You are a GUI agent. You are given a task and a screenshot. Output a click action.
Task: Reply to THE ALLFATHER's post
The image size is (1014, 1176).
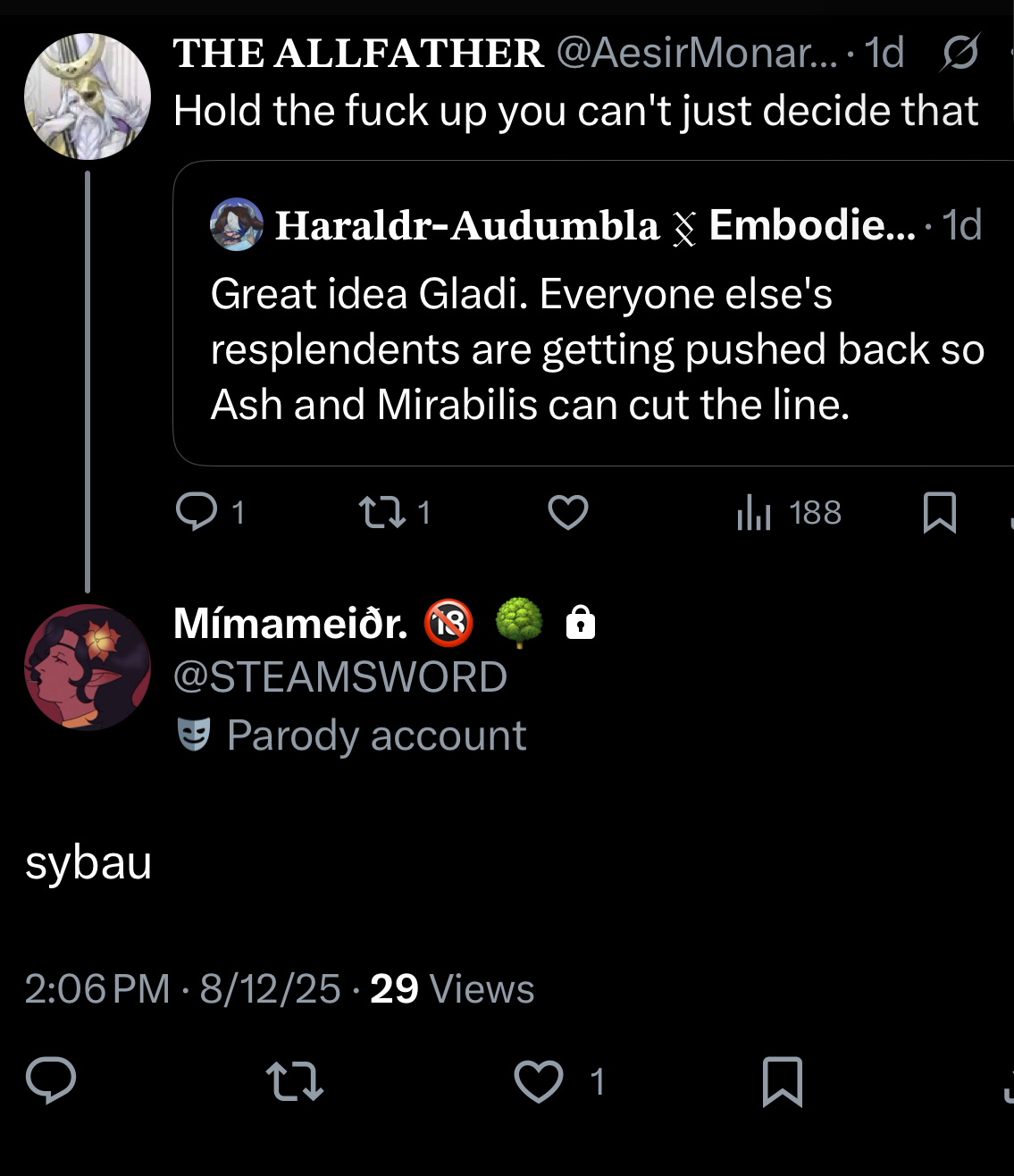point(197,512)
